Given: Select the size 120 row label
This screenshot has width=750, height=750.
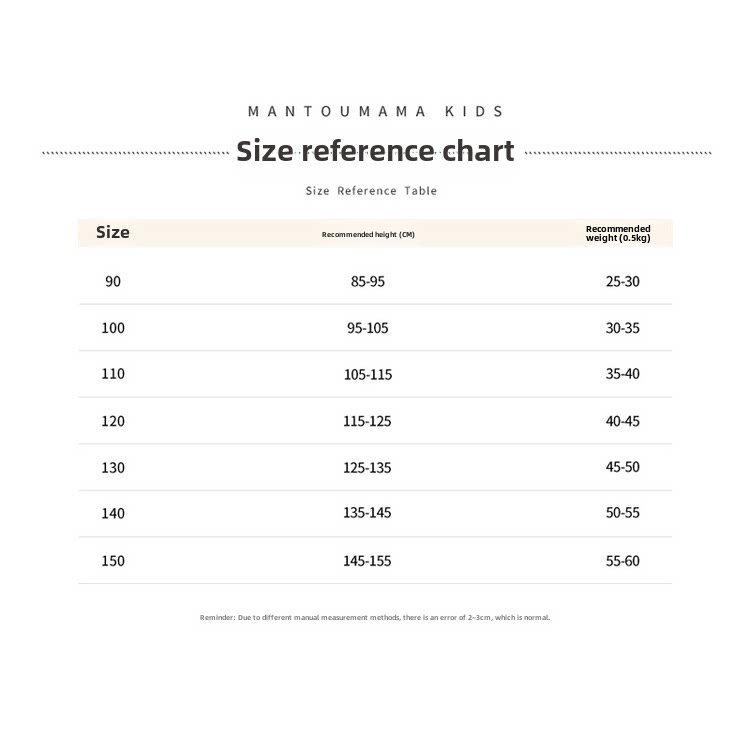Looking at the screenshot, I should (113, 421).
